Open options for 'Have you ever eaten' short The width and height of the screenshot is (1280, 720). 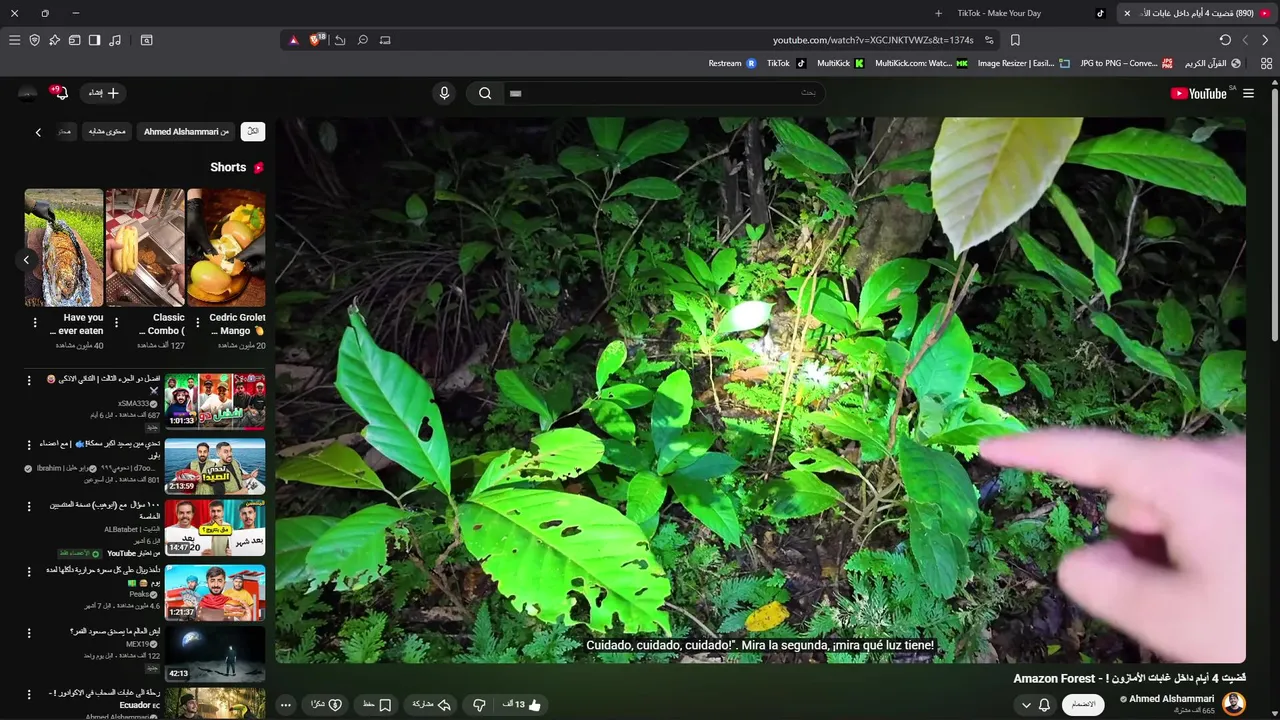click(35, 323)
